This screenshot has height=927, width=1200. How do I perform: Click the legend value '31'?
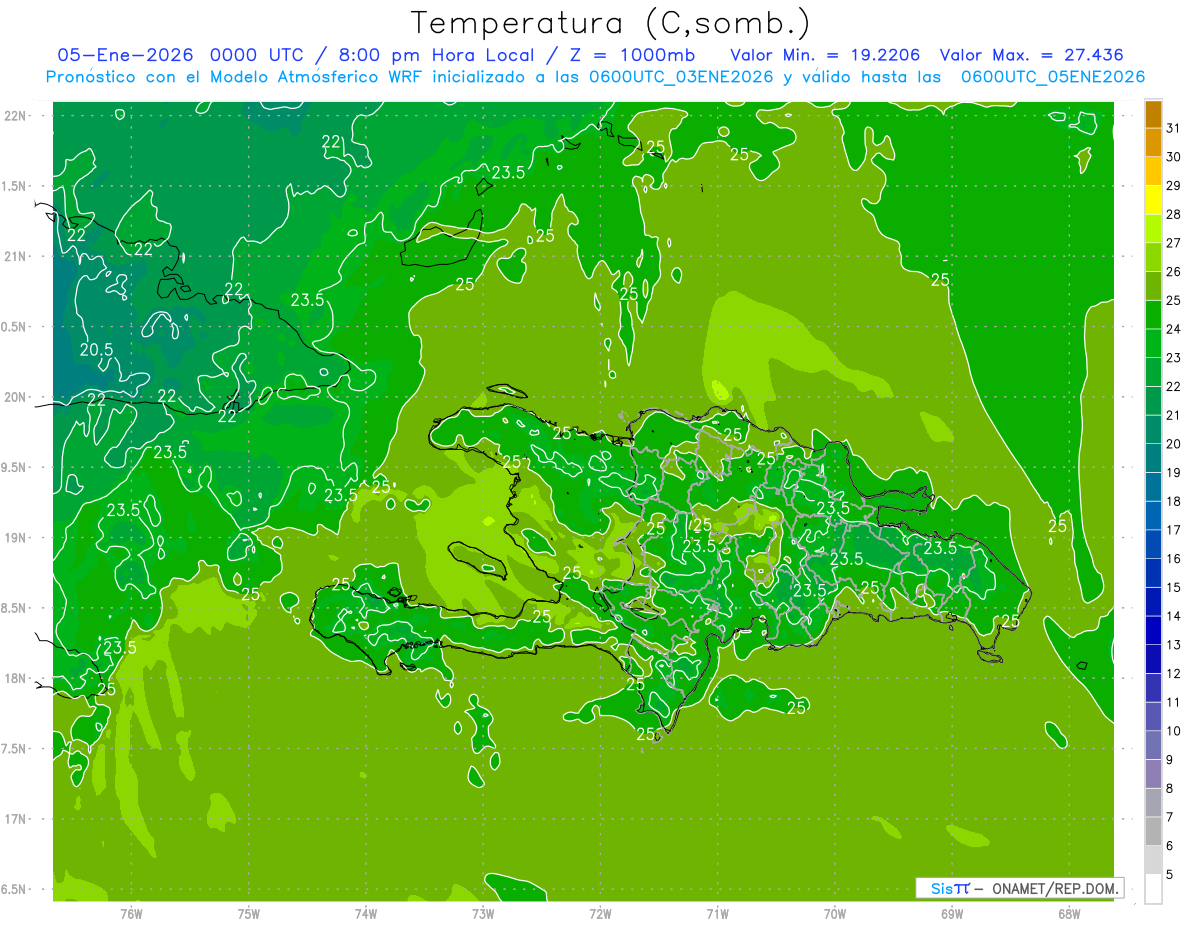(x=1174, y=128)
